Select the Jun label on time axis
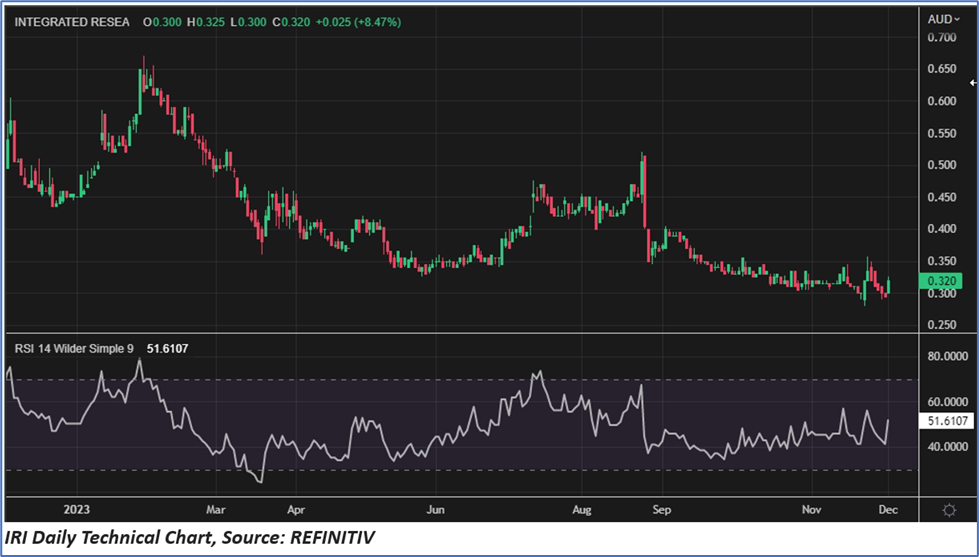The width and height of the screenshot is (979, 557). (x=435, y=509)
